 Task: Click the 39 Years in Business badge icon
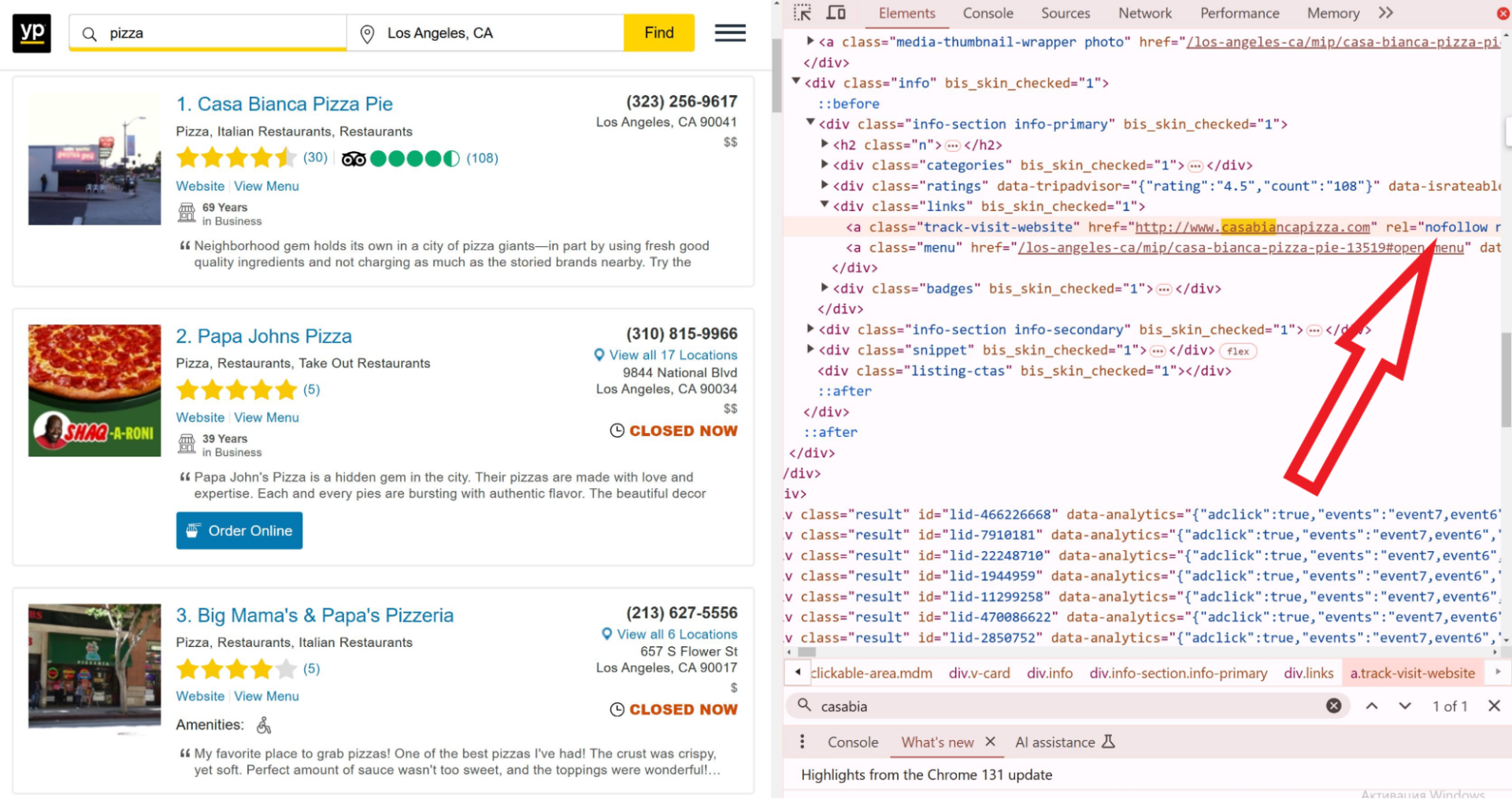(x=187, y=444)
